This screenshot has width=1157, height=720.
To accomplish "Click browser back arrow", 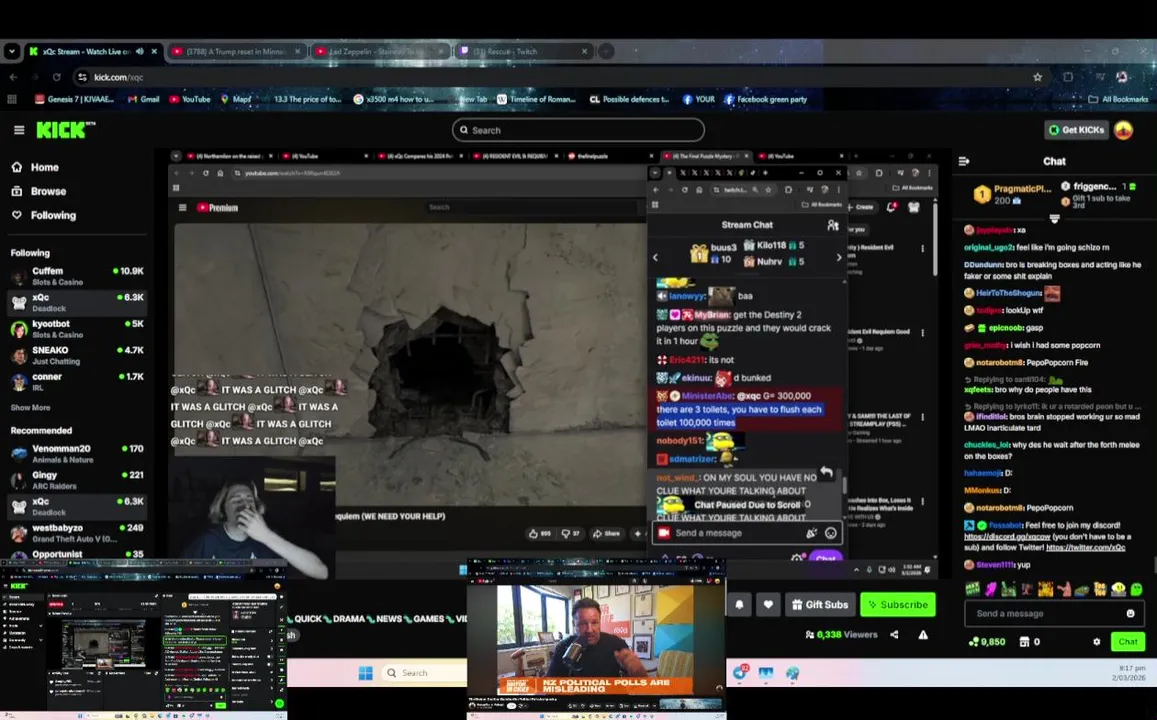I will point(13,77).
